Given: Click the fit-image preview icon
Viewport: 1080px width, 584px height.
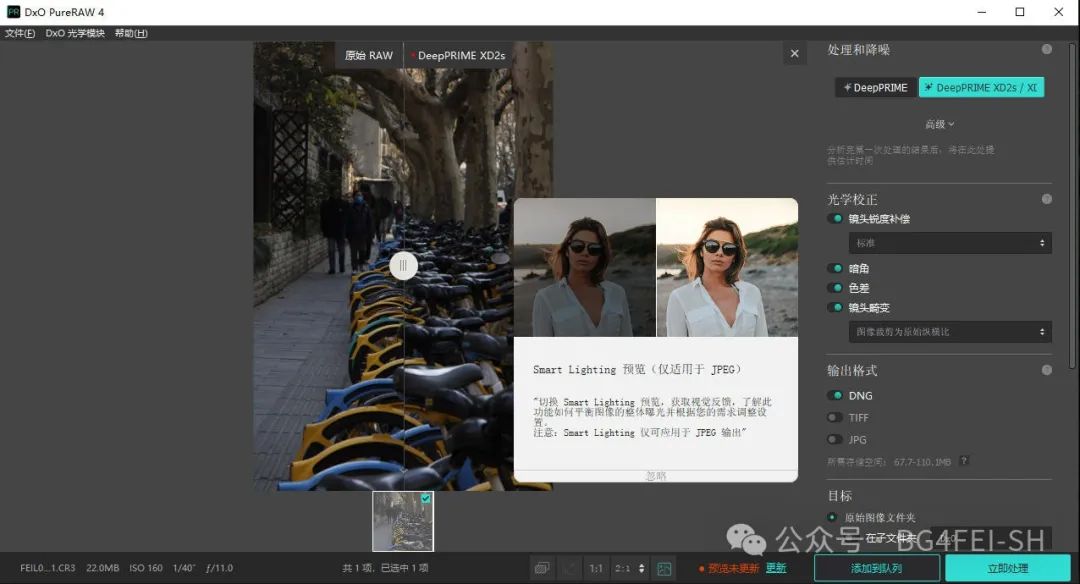Looking at the screenshot, I should (664, 568).
